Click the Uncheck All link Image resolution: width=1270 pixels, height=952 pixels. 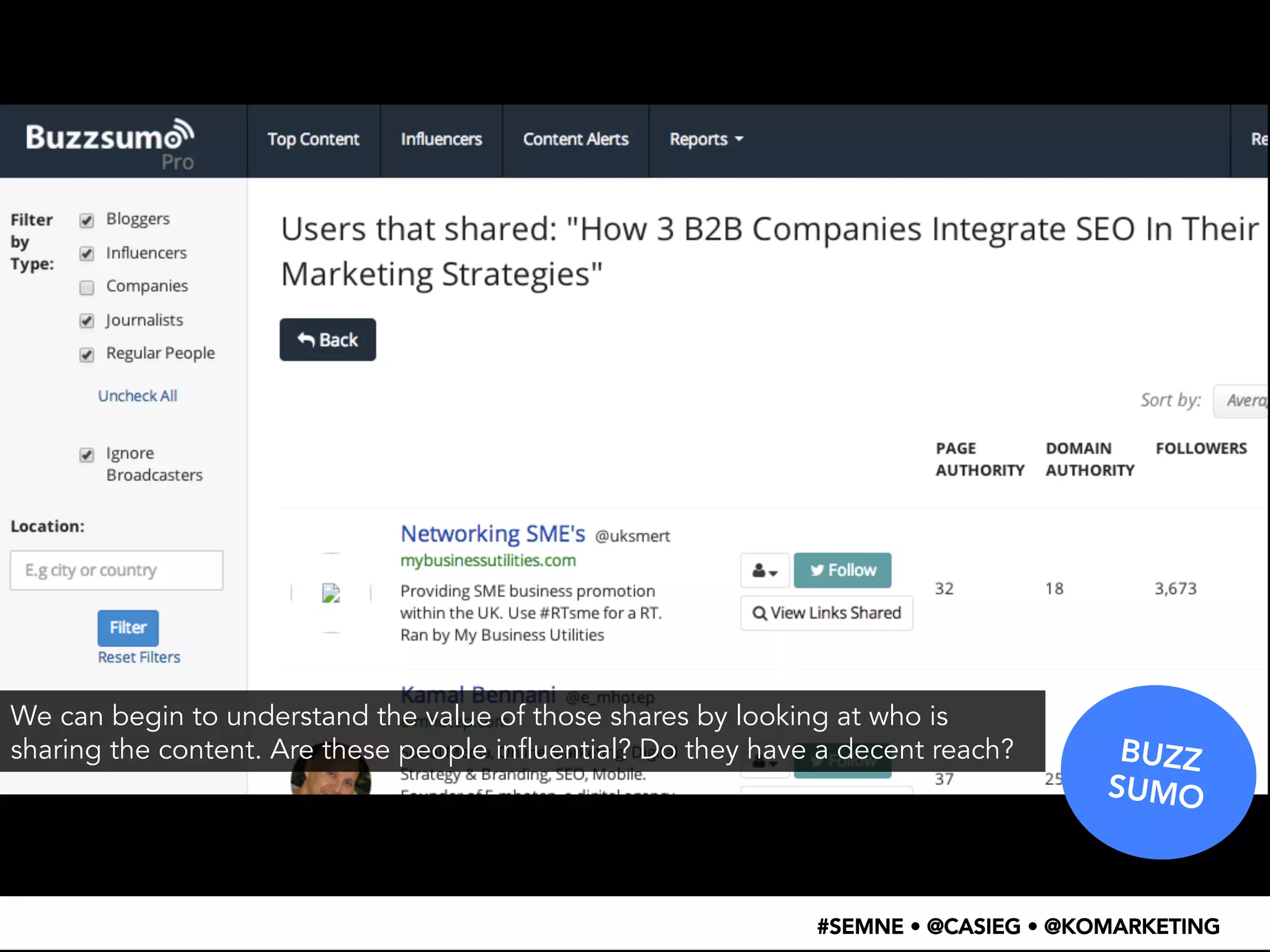pyautogui.click(x=138, y=396)
